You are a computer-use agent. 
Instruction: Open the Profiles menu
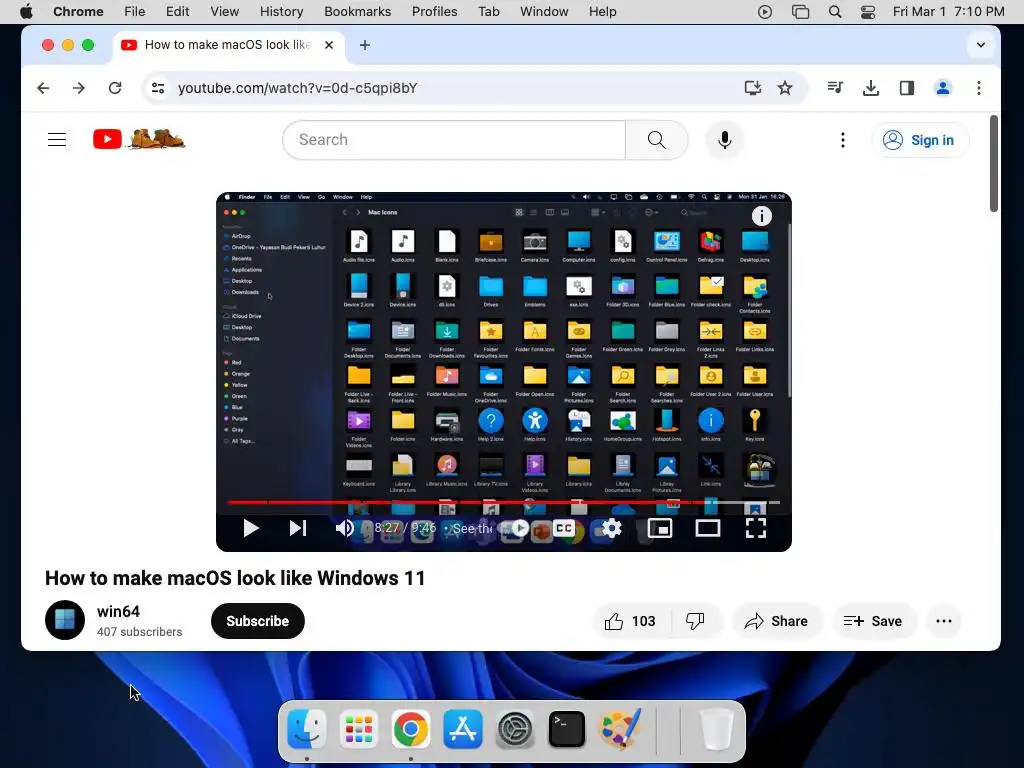(434, 11)
